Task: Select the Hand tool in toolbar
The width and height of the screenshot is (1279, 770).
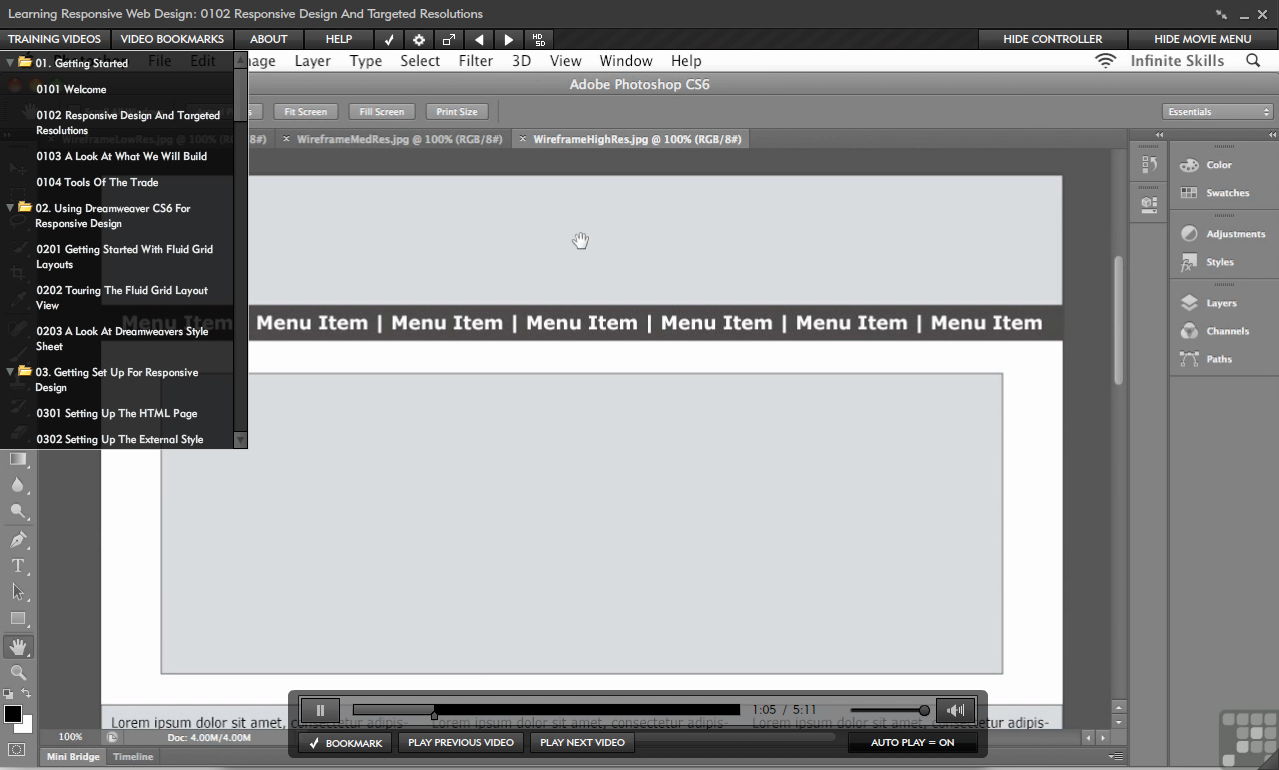Action: 18,647
